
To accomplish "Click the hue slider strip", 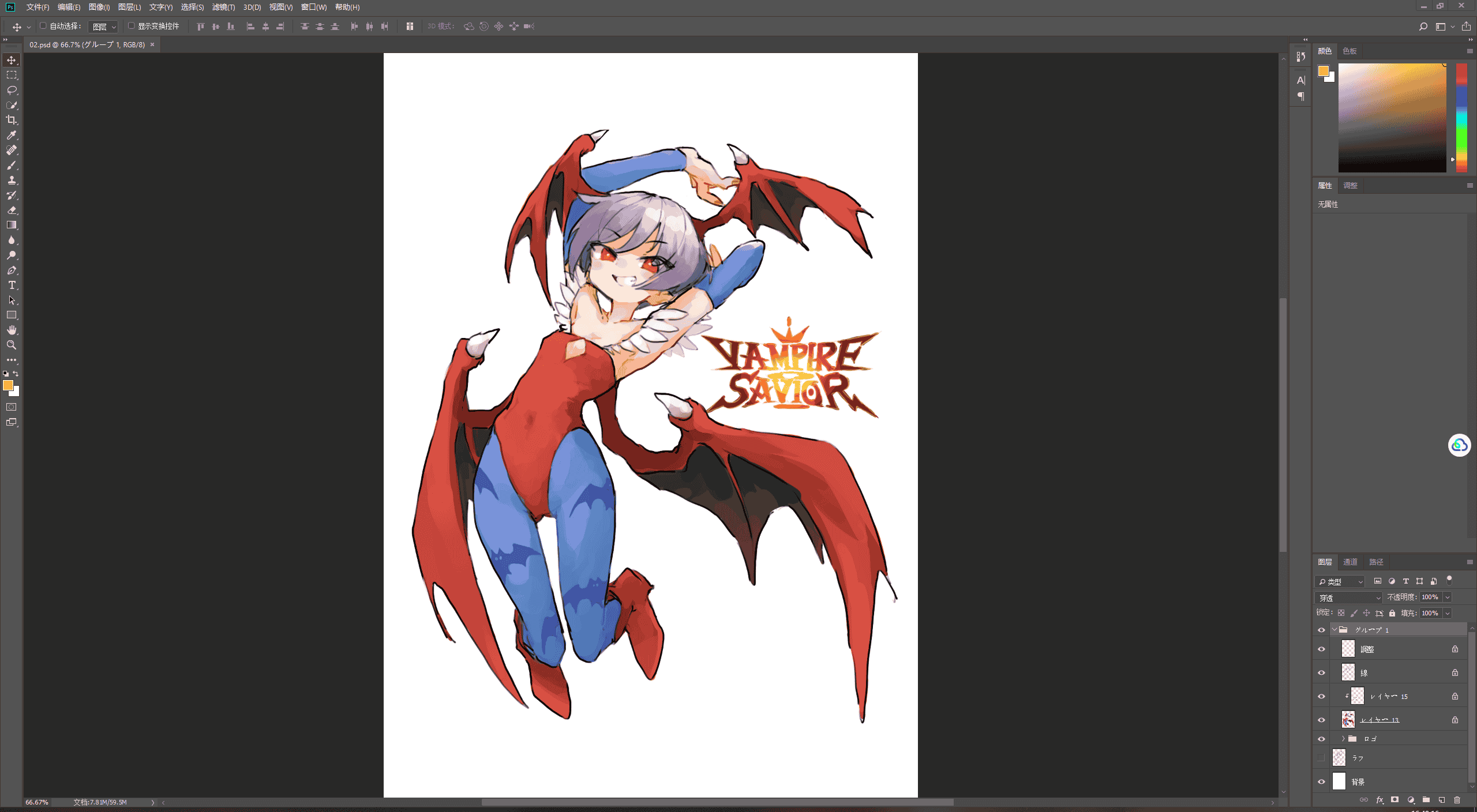I will tap(1461, 118).
